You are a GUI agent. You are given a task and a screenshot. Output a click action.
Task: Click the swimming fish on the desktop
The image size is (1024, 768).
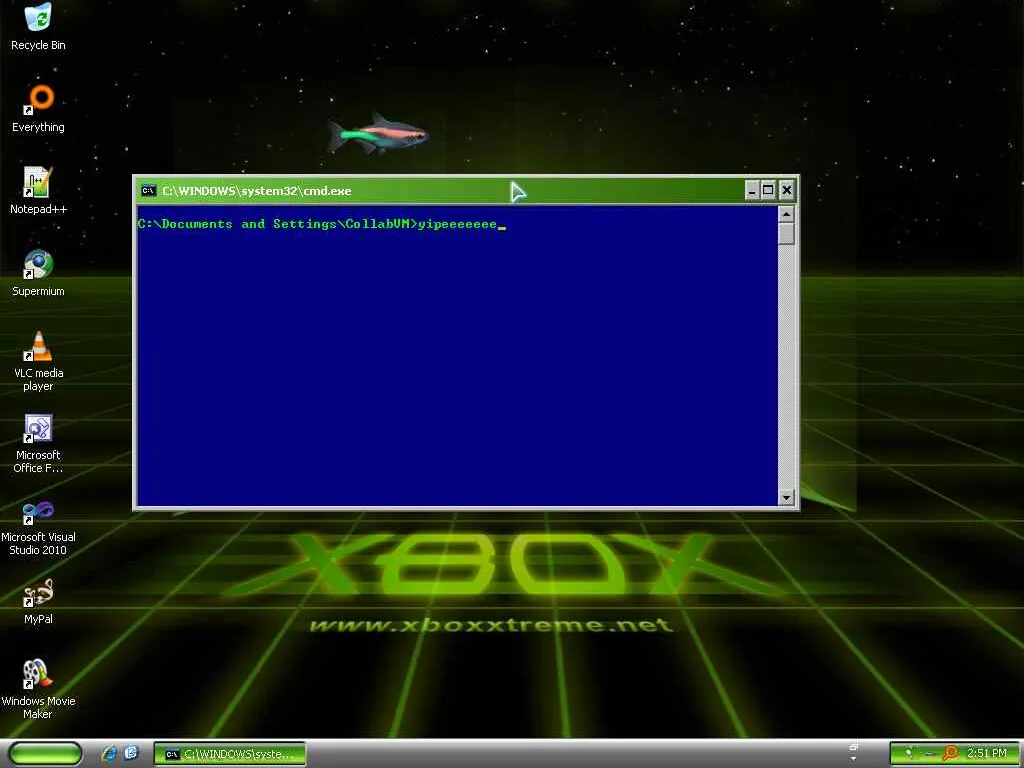(377, 134)
